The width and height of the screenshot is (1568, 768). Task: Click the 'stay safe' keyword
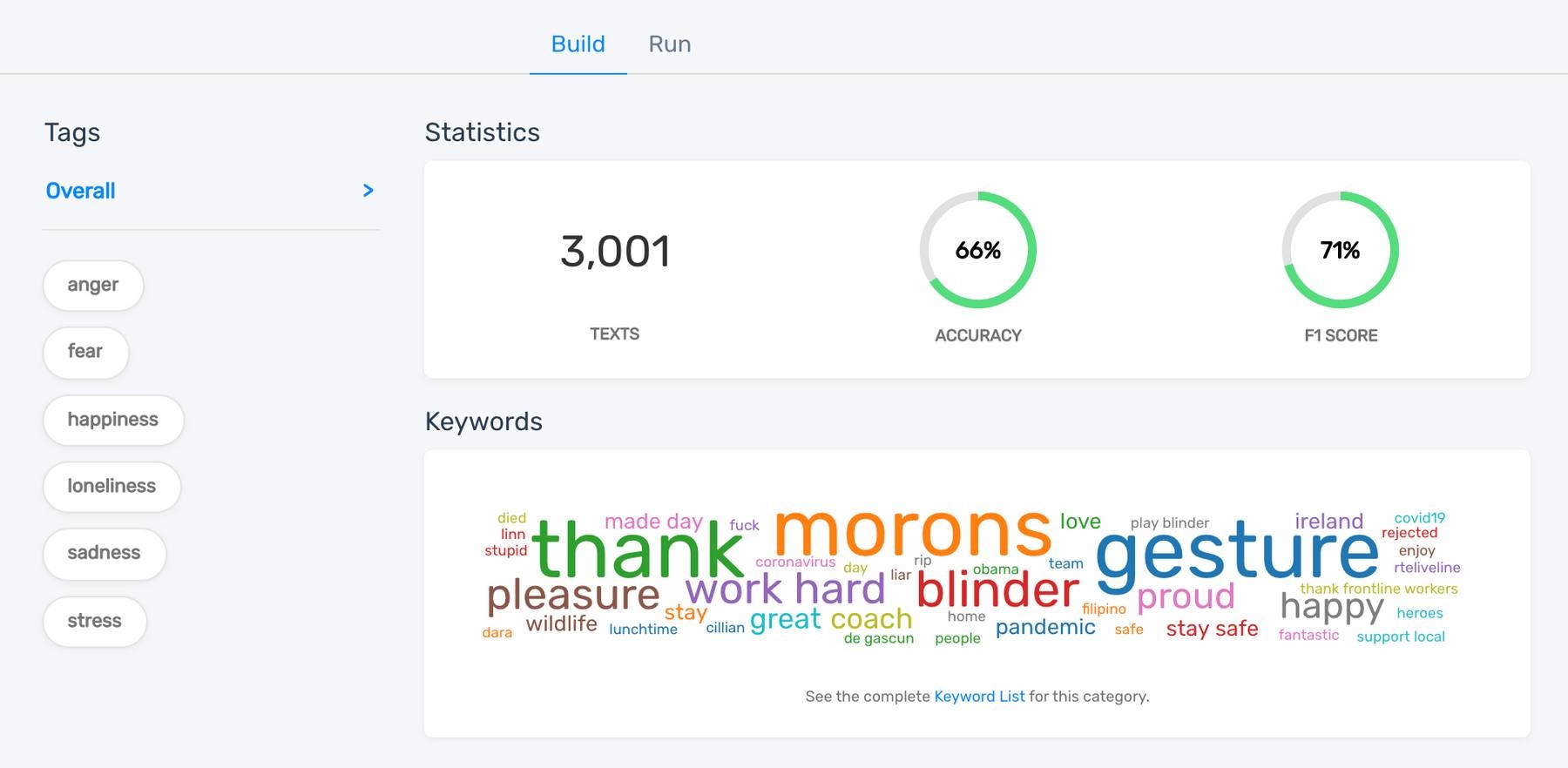(1212, 629)
